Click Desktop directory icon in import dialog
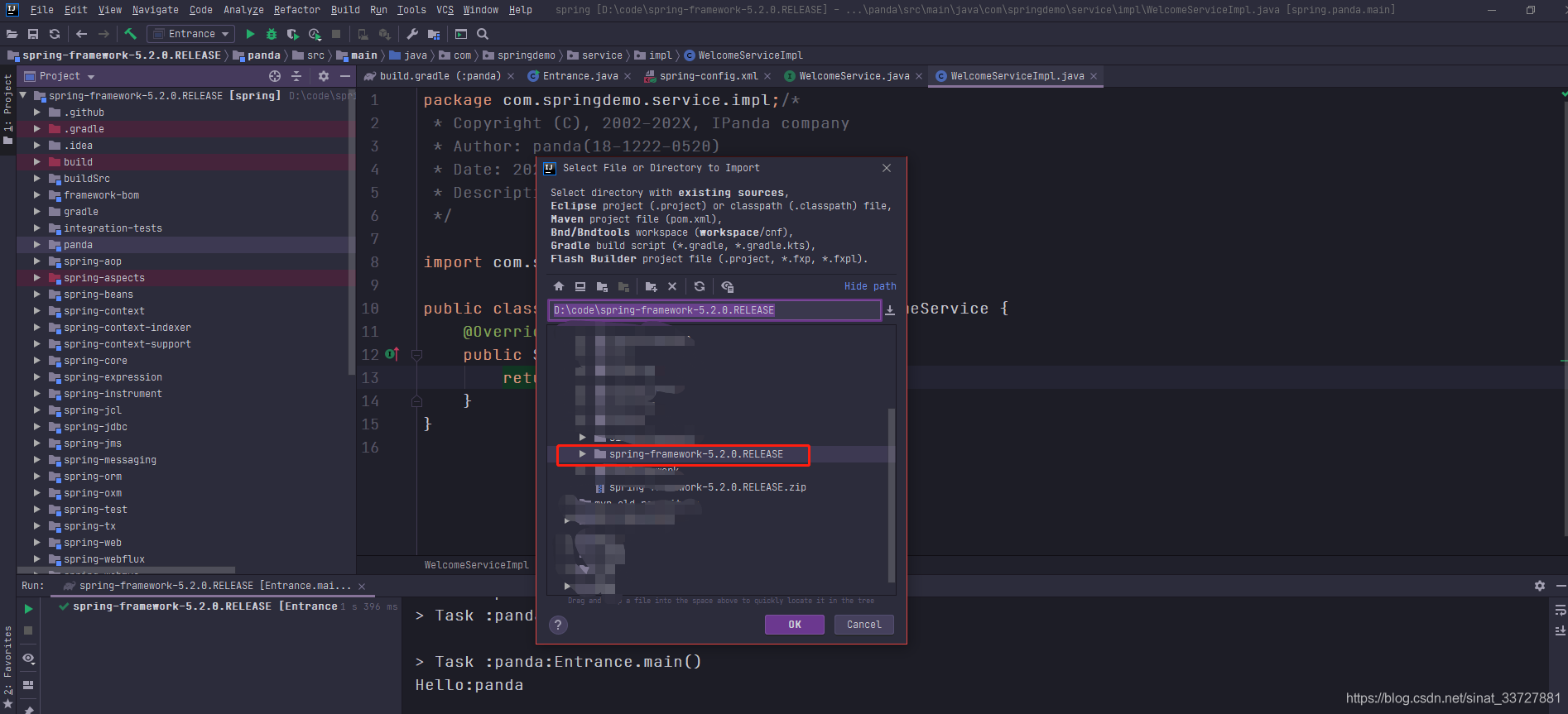This screenshot has width=1568, height=714. tap(580, 286)
